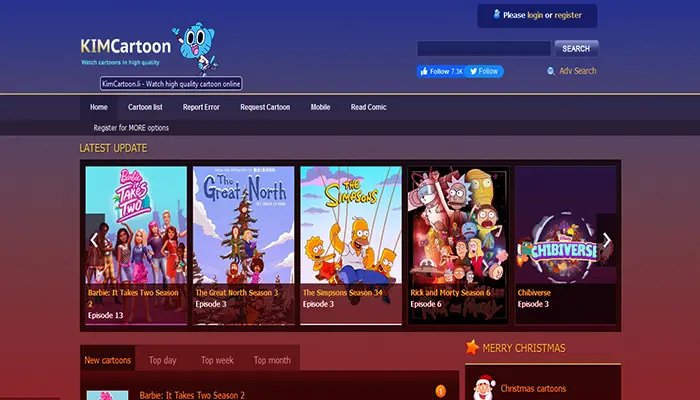
Task: Click Chibiverse title text
Action: tap(534, 293)
